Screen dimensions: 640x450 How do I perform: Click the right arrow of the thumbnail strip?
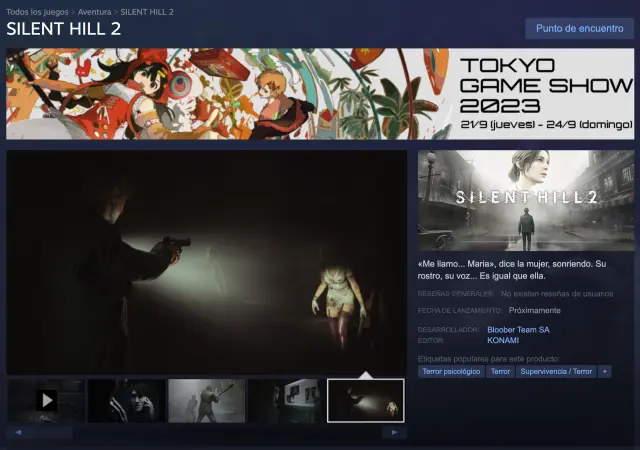pyautogui.click(x=394, y=432)
